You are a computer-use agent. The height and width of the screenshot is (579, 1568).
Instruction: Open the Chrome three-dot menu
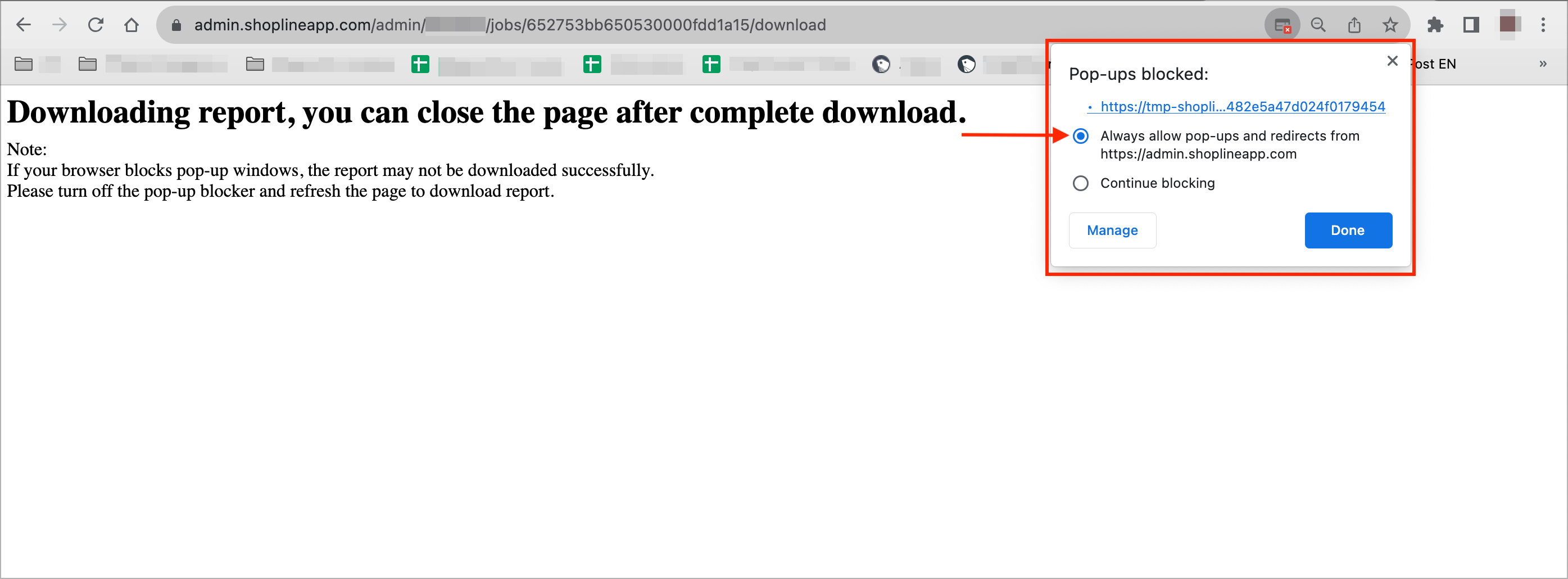[1543, 25]
